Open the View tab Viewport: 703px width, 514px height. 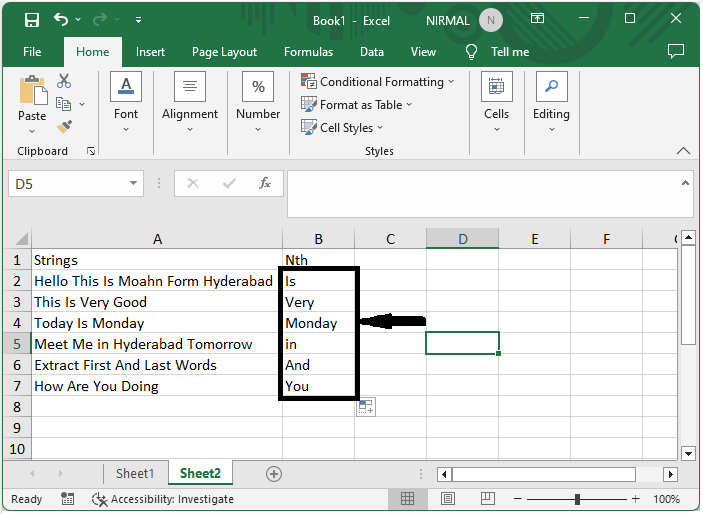coord(423,52)
